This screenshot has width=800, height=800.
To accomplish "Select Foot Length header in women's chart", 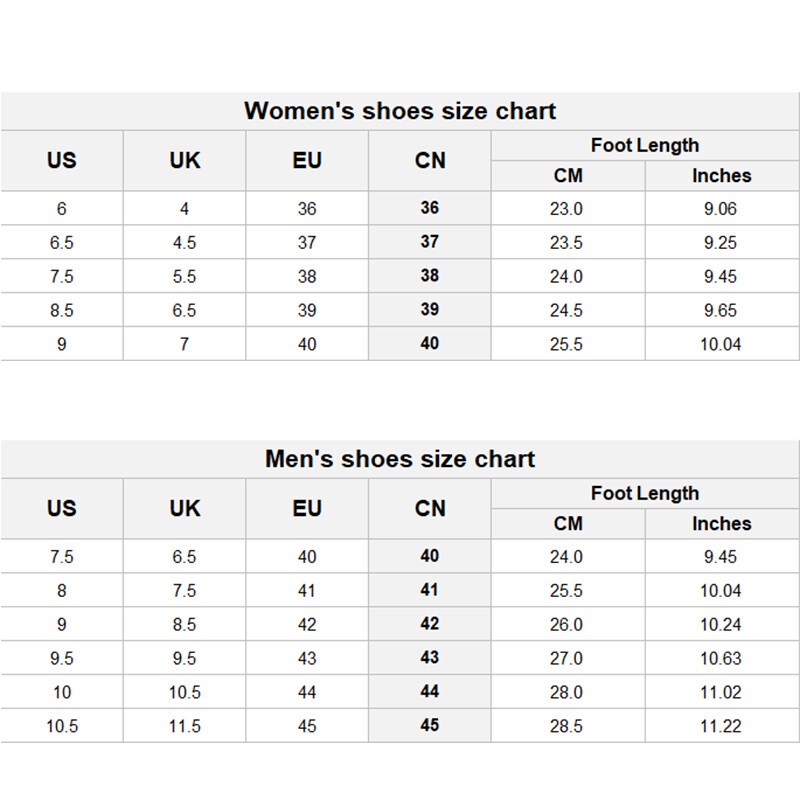I will coord(645,145).
